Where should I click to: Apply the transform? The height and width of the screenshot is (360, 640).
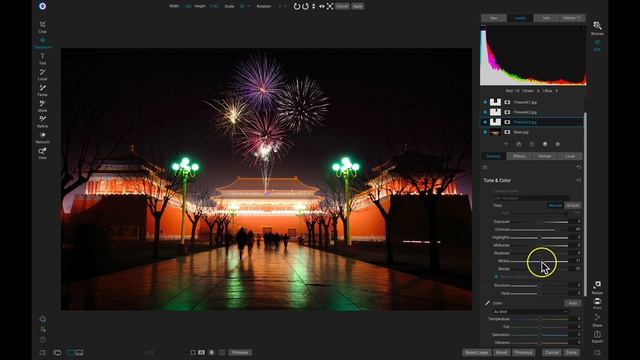358,7
